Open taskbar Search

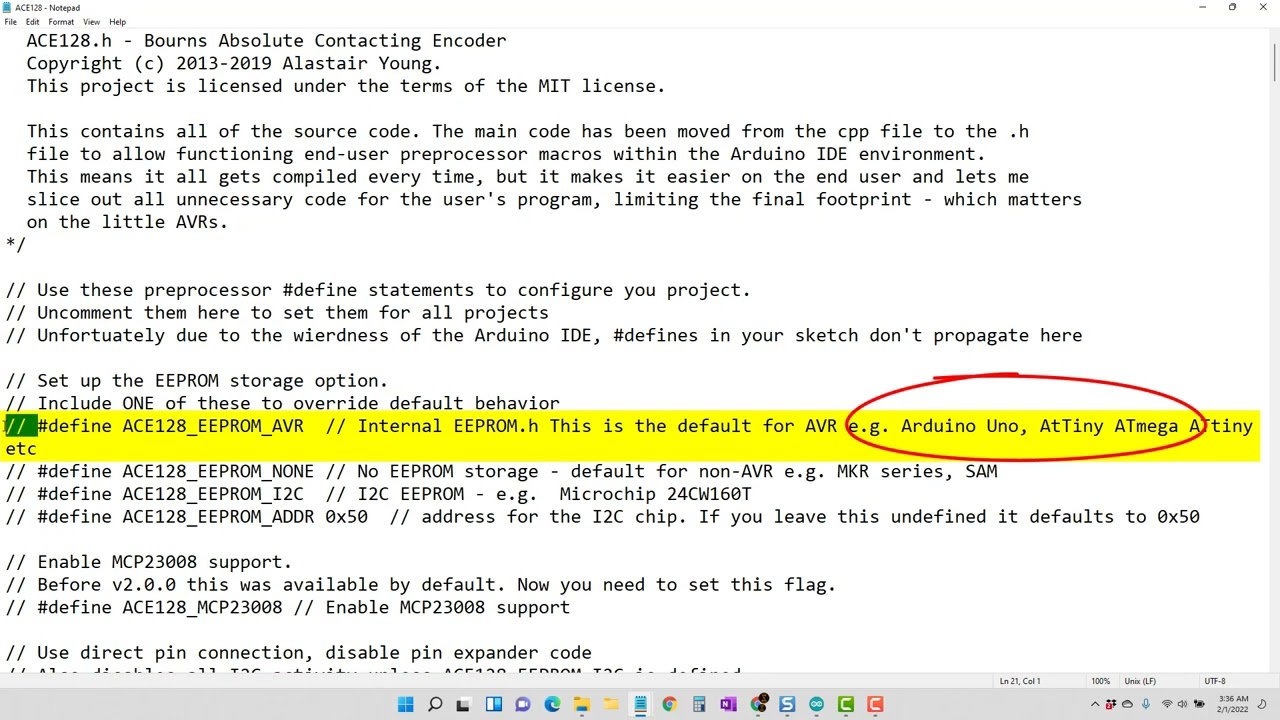click(x=435, y=705)
